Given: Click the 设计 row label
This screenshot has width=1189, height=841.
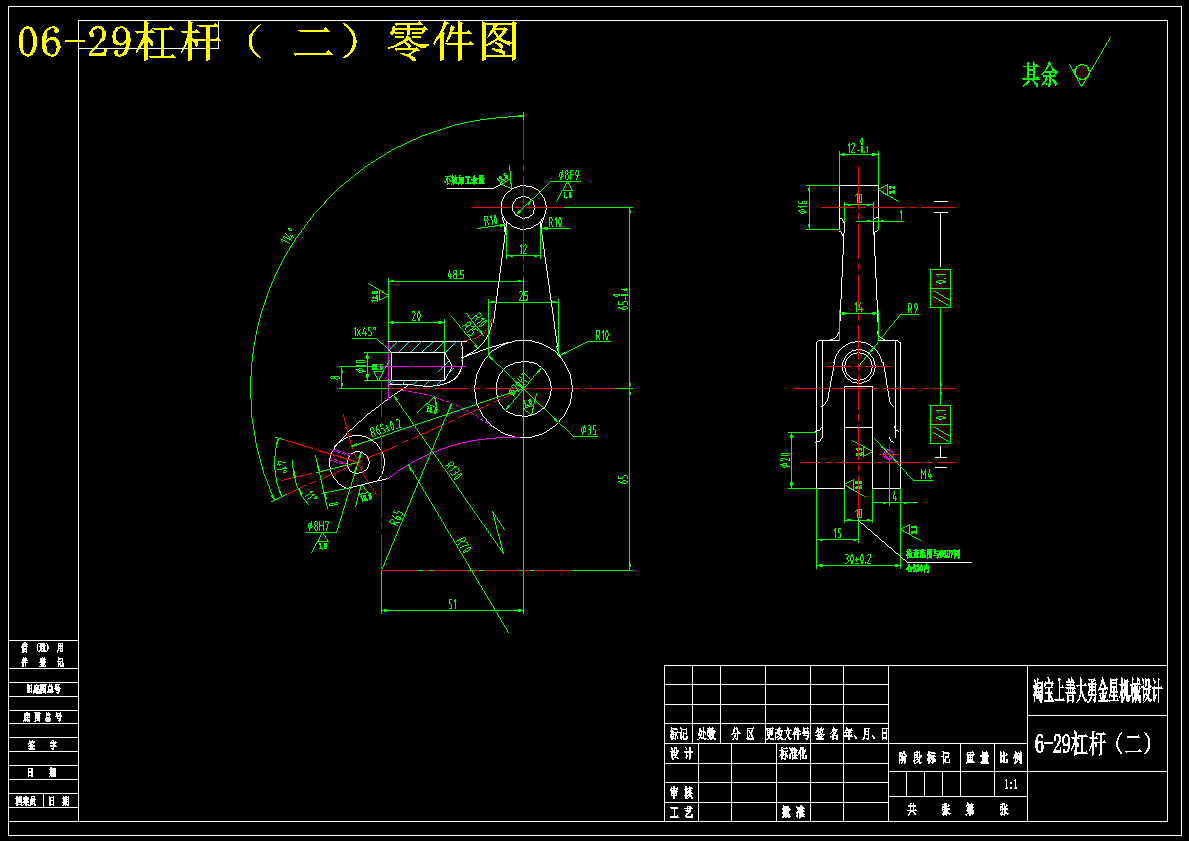Looking at the screenshot, I should 681,754.
